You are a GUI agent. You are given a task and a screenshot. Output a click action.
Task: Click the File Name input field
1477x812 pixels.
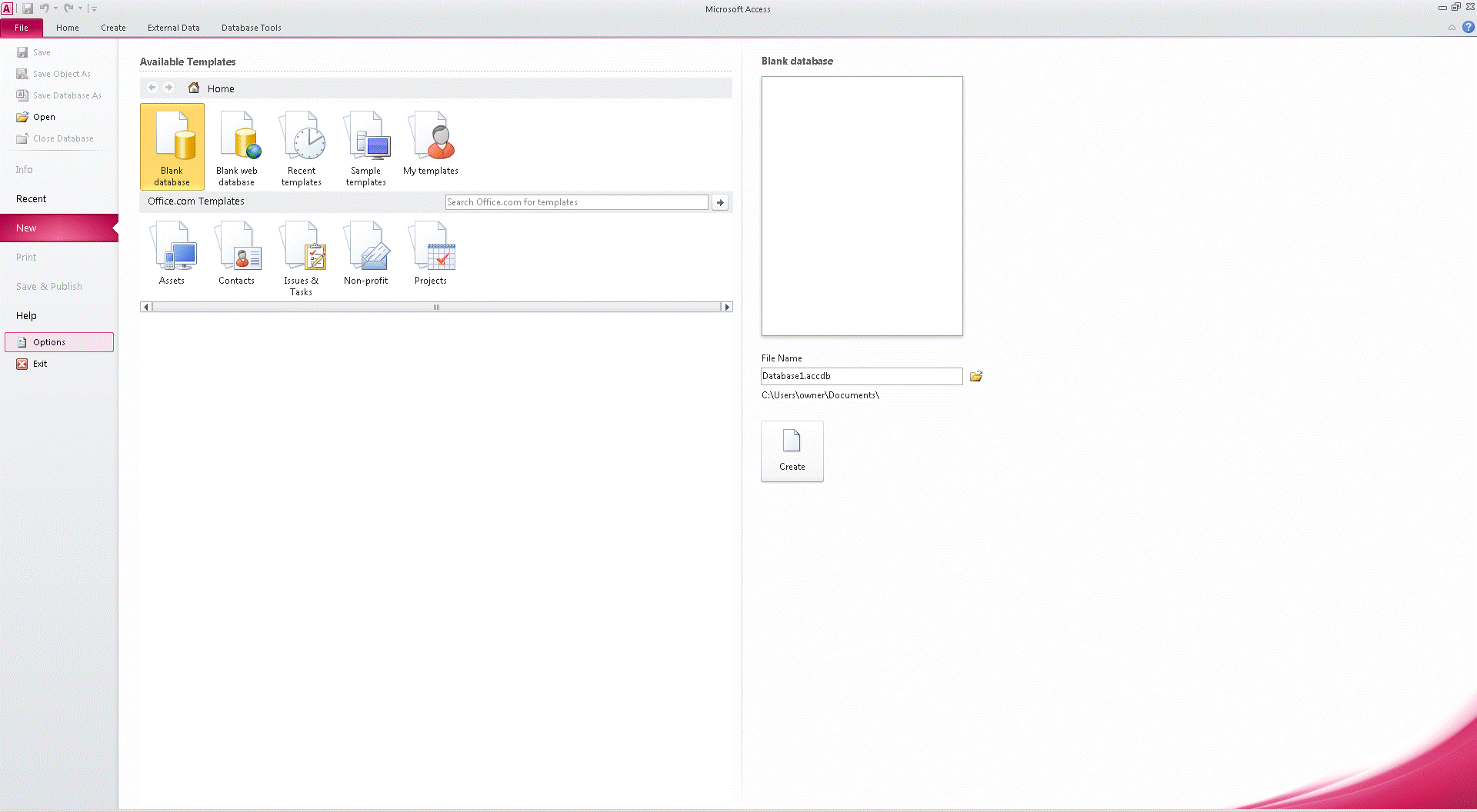[862, 376]
